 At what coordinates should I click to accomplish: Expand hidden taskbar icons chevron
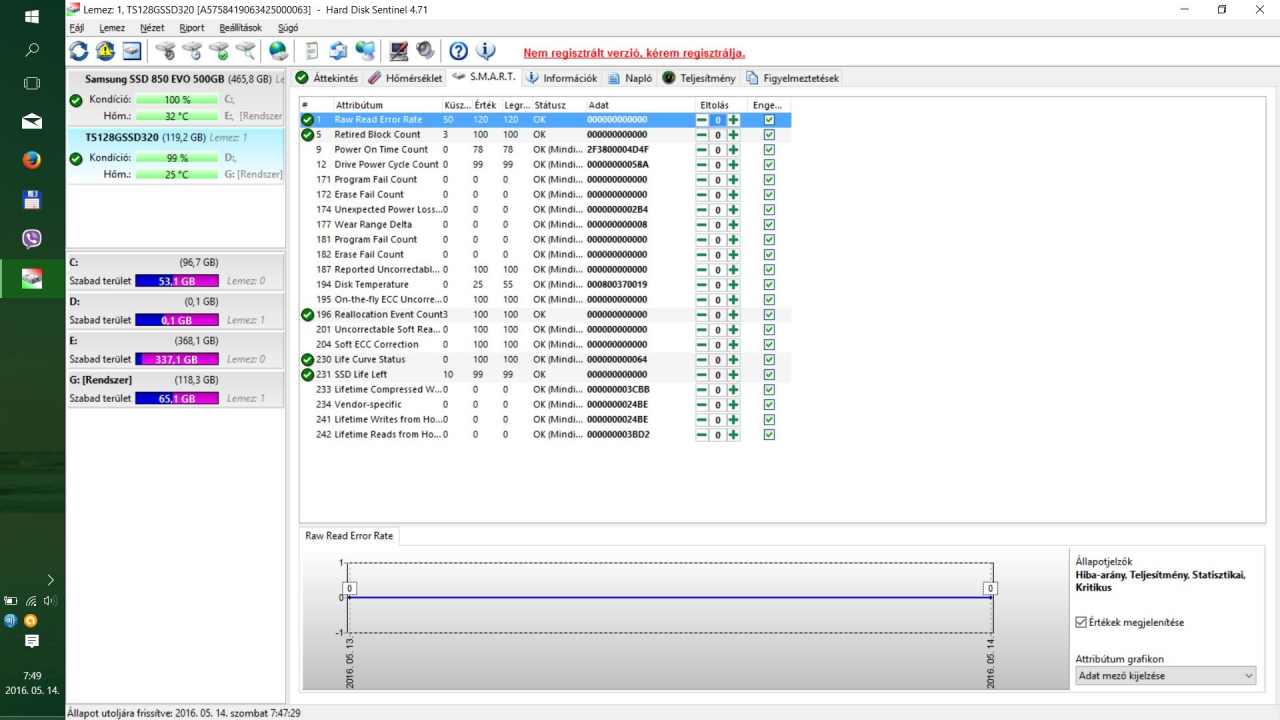coord(50,579)
